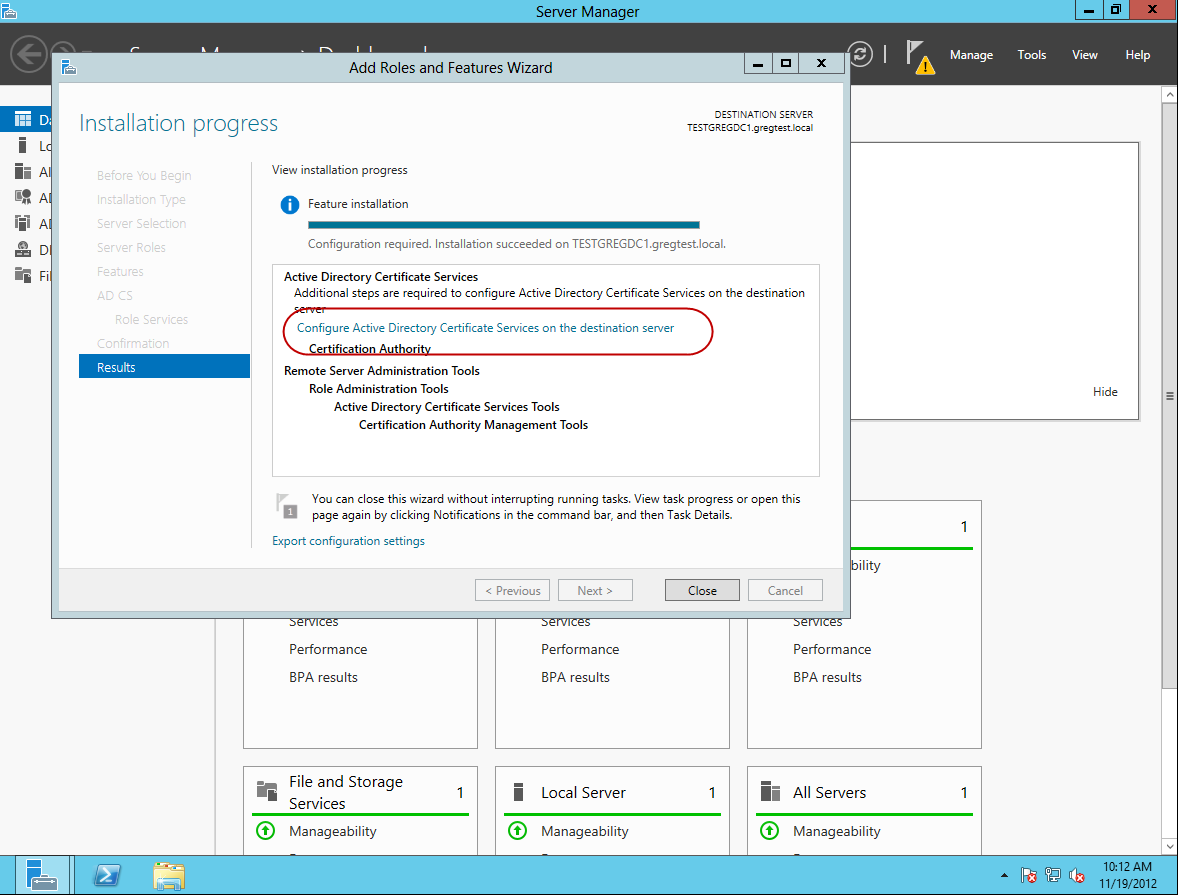Click Remote Server Administration Tools entry
1178x895 pixels.
[x=382, y=370]
